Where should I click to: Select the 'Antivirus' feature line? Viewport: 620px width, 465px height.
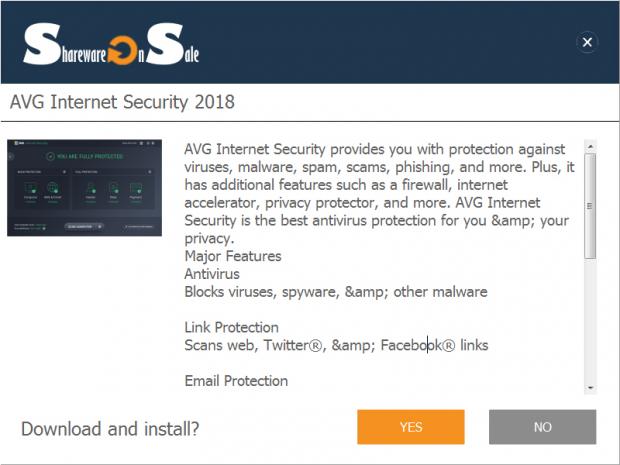pos(212,274)
